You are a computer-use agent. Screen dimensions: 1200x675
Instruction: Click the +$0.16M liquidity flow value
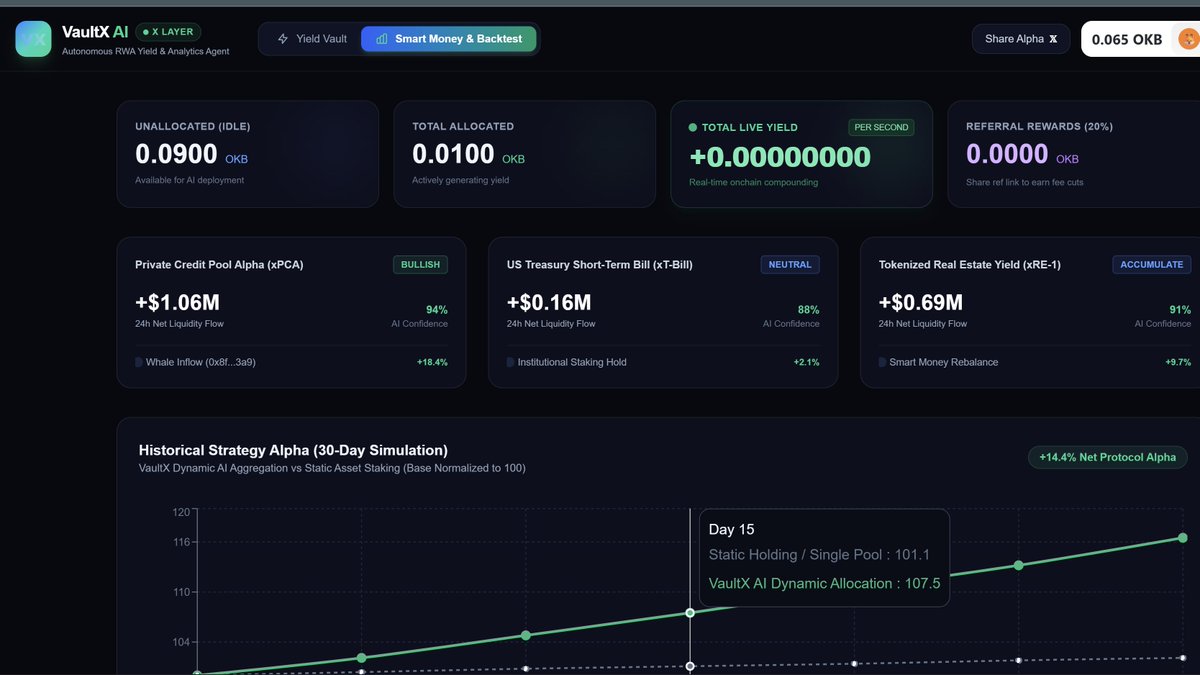pyautogui.click(x=549, y=302)
